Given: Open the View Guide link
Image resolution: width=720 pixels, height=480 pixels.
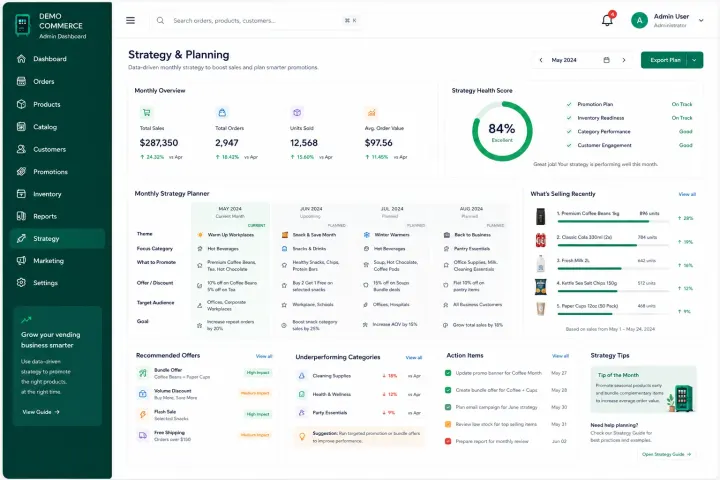Looking at the screenshot, I should [41, 412].
